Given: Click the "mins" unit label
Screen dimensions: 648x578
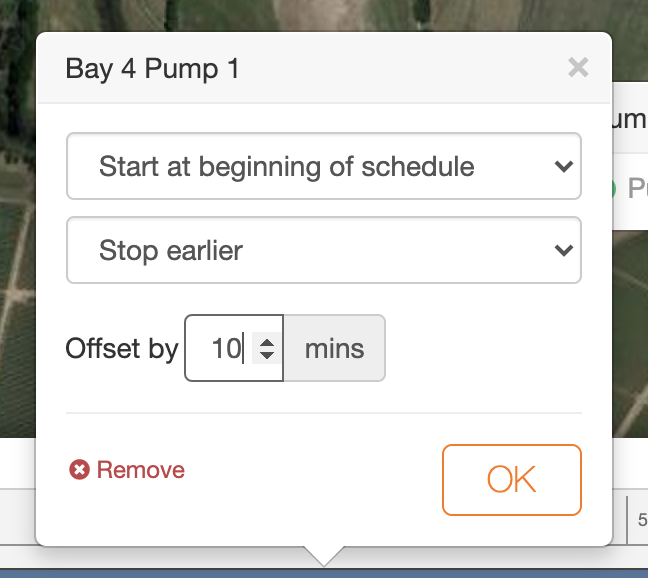Looking at the screenshot, I should 334,349.
